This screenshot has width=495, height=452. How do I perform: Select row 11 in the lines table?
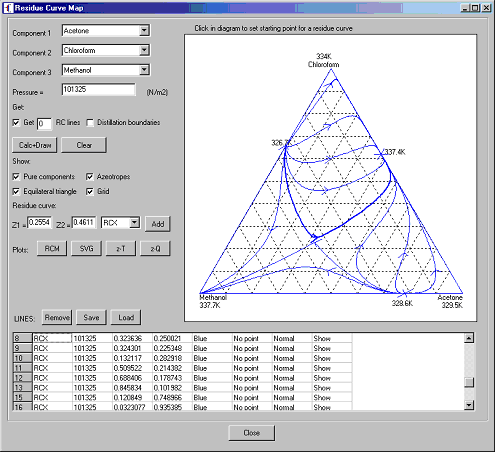coord(182,368)
